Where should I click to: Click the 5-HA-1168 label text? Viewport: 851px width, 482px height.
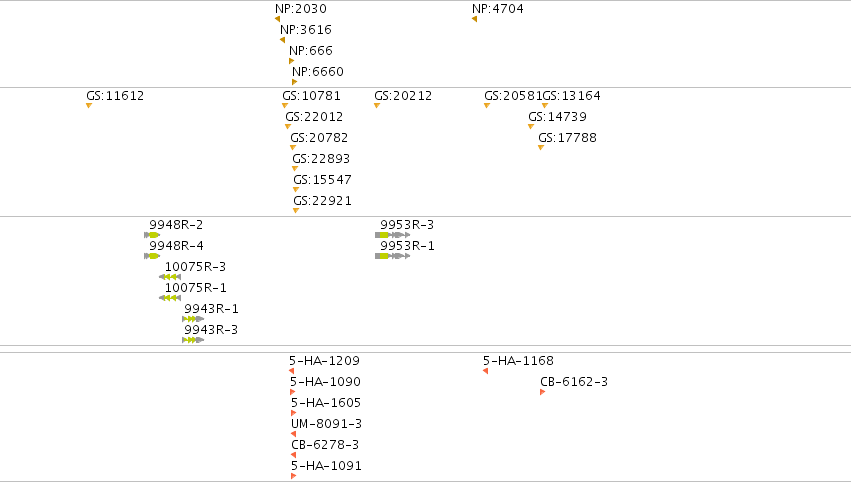click(518, 361)
